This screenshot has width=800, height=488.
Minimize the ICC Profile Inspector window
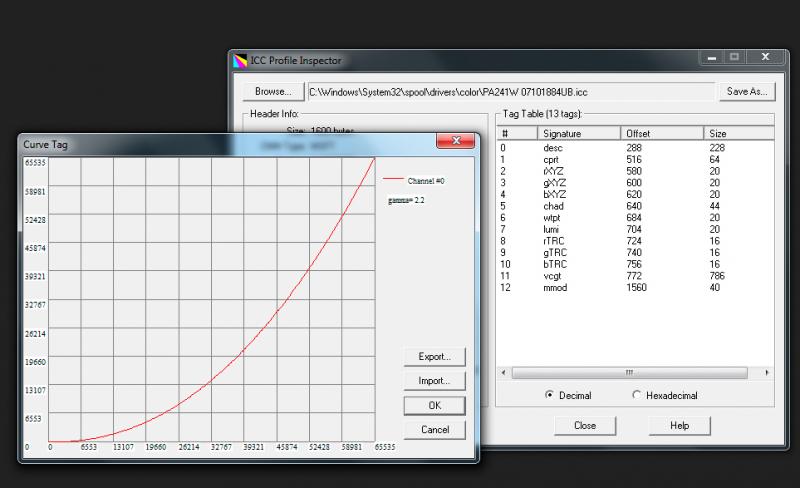tap(712, 57)
